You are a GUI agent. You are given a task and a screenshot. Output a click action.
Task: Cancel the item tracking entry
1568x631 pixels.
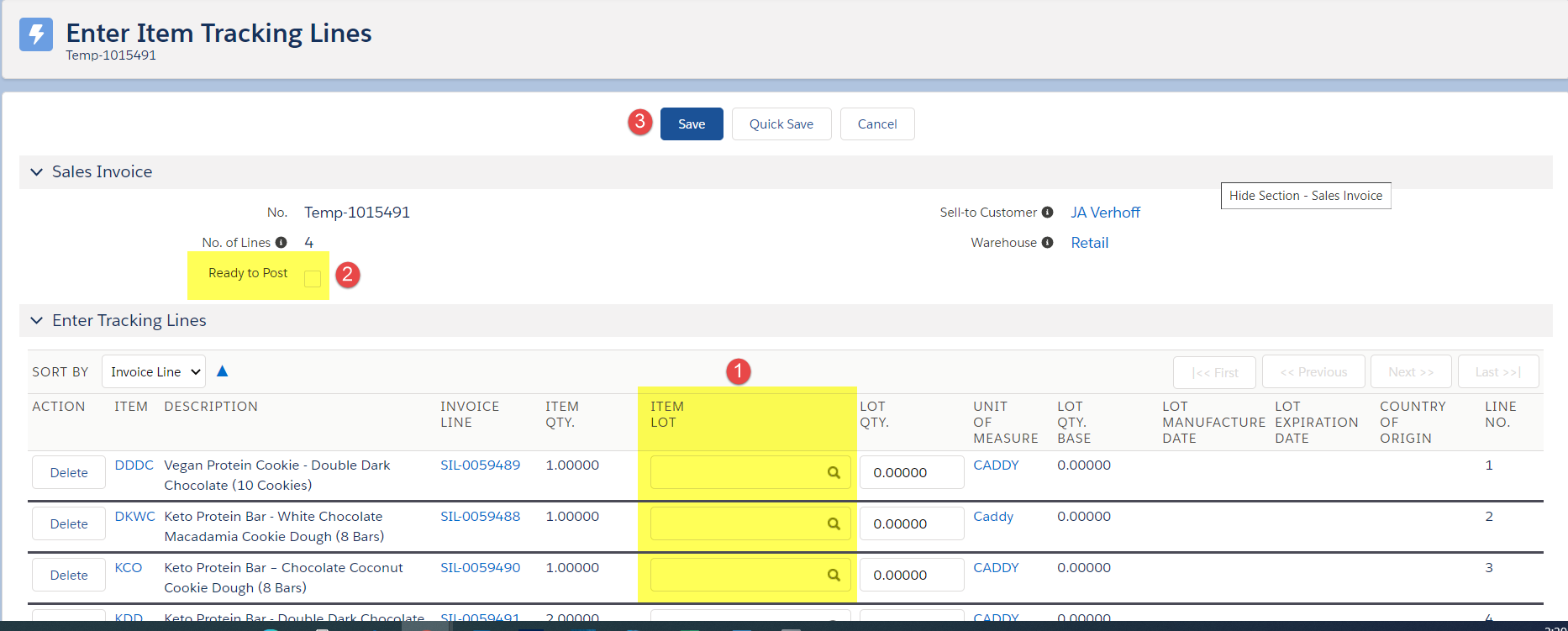coord(877,124)
